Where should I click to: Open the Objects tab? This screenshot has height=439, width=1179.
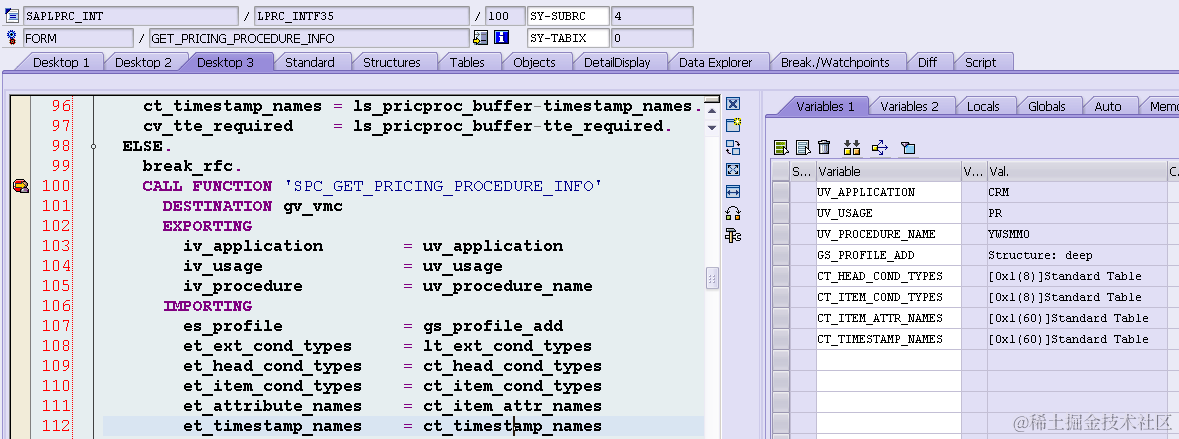click(x=534, y=62)
